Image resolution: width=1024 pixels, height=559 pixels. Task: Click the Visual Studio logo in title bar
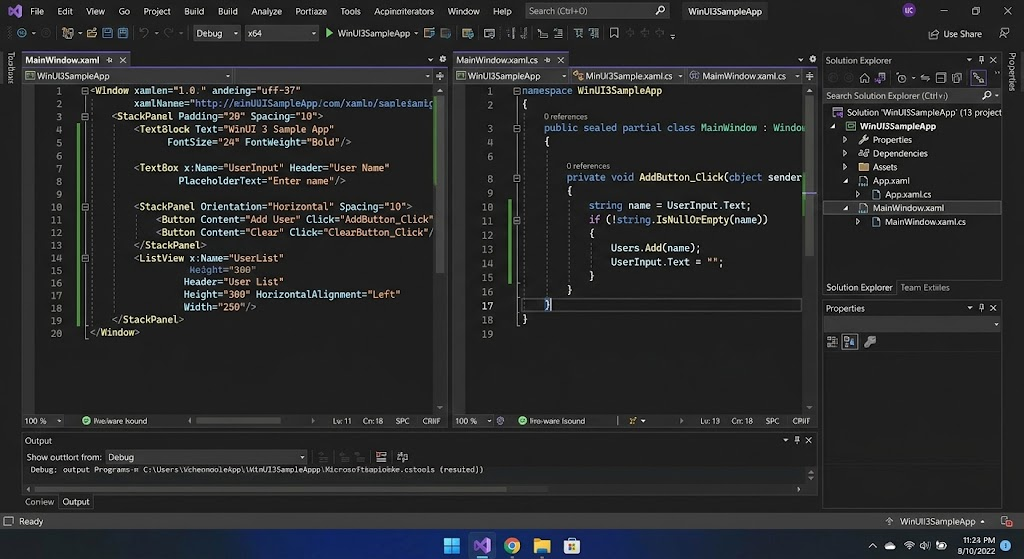point(14,11)
